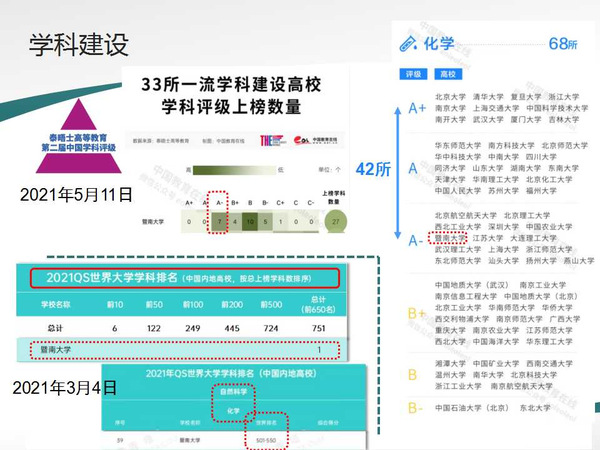
Task: Click the 学科建设 slide title
Action: 78,45
